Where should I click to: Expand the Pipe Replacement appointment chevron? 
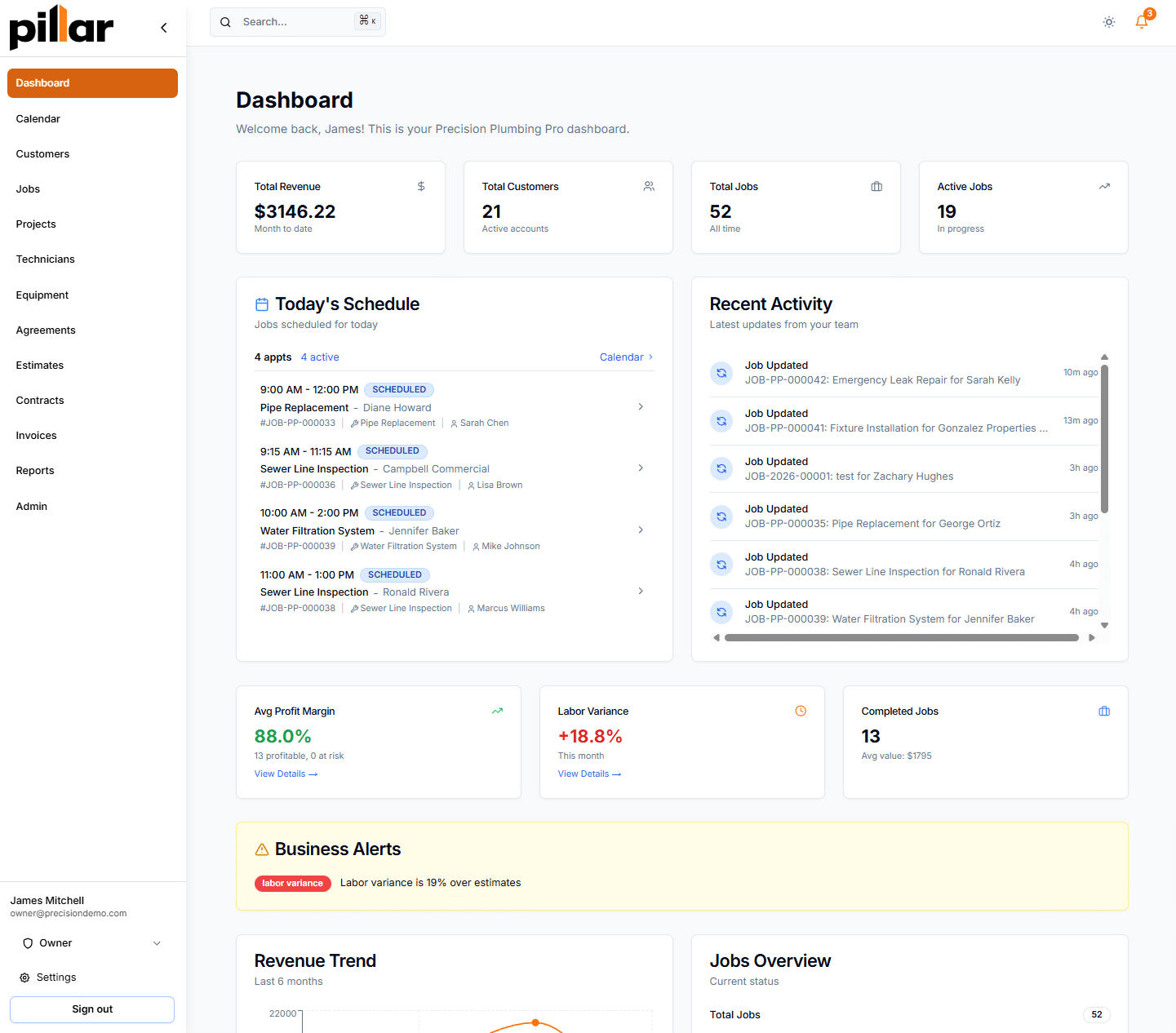(641, 406)
